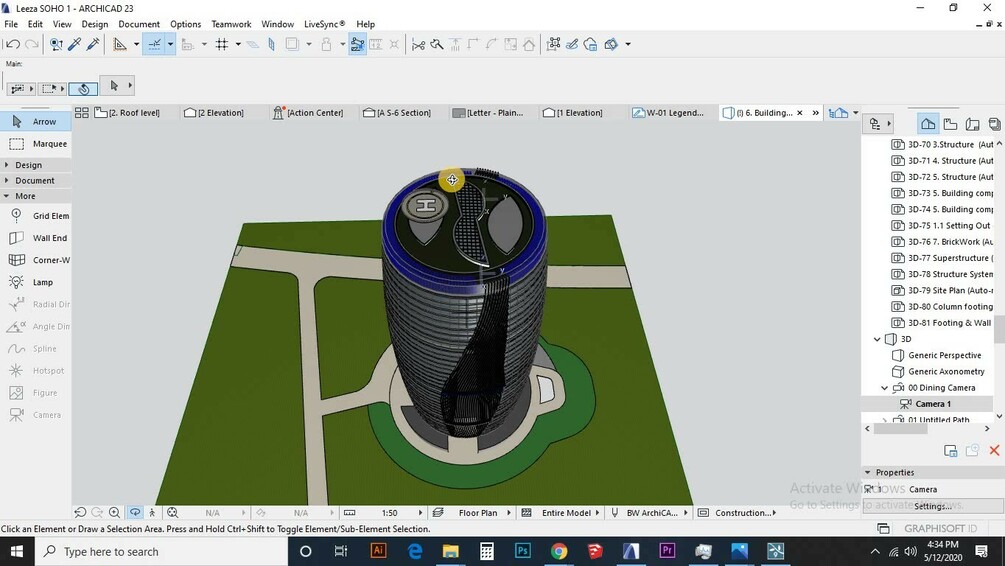Collapse the More toolbox group
Image resolution: width=1005 pixels, height=566 pixels.
[36, 196]
